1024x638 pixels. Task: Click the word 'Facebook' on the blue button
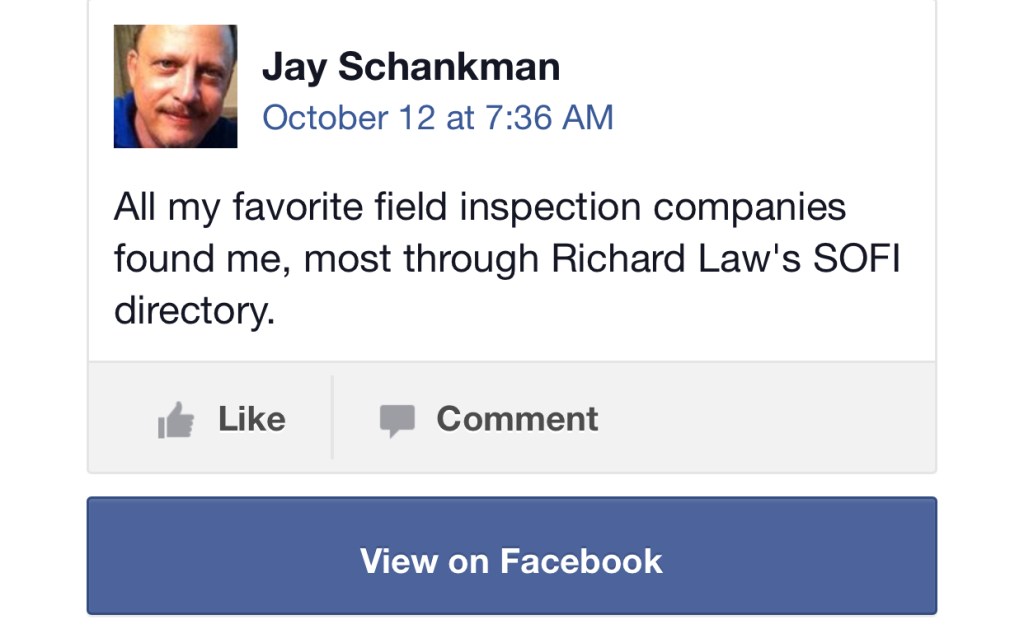581,560
